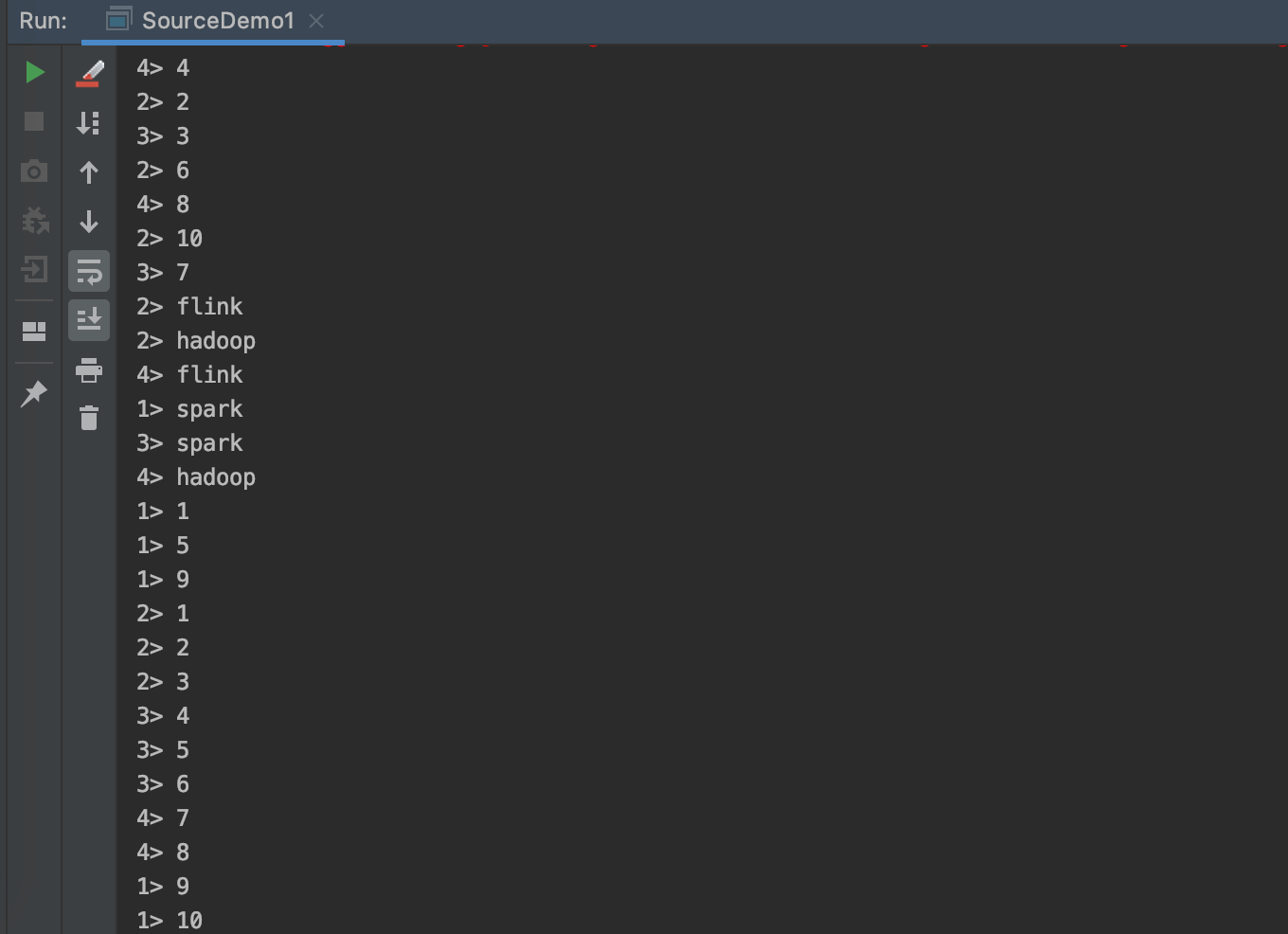Screen dimensions: 1288x934
Task: Click the output line '3> 4'
Action: [163, 715]
